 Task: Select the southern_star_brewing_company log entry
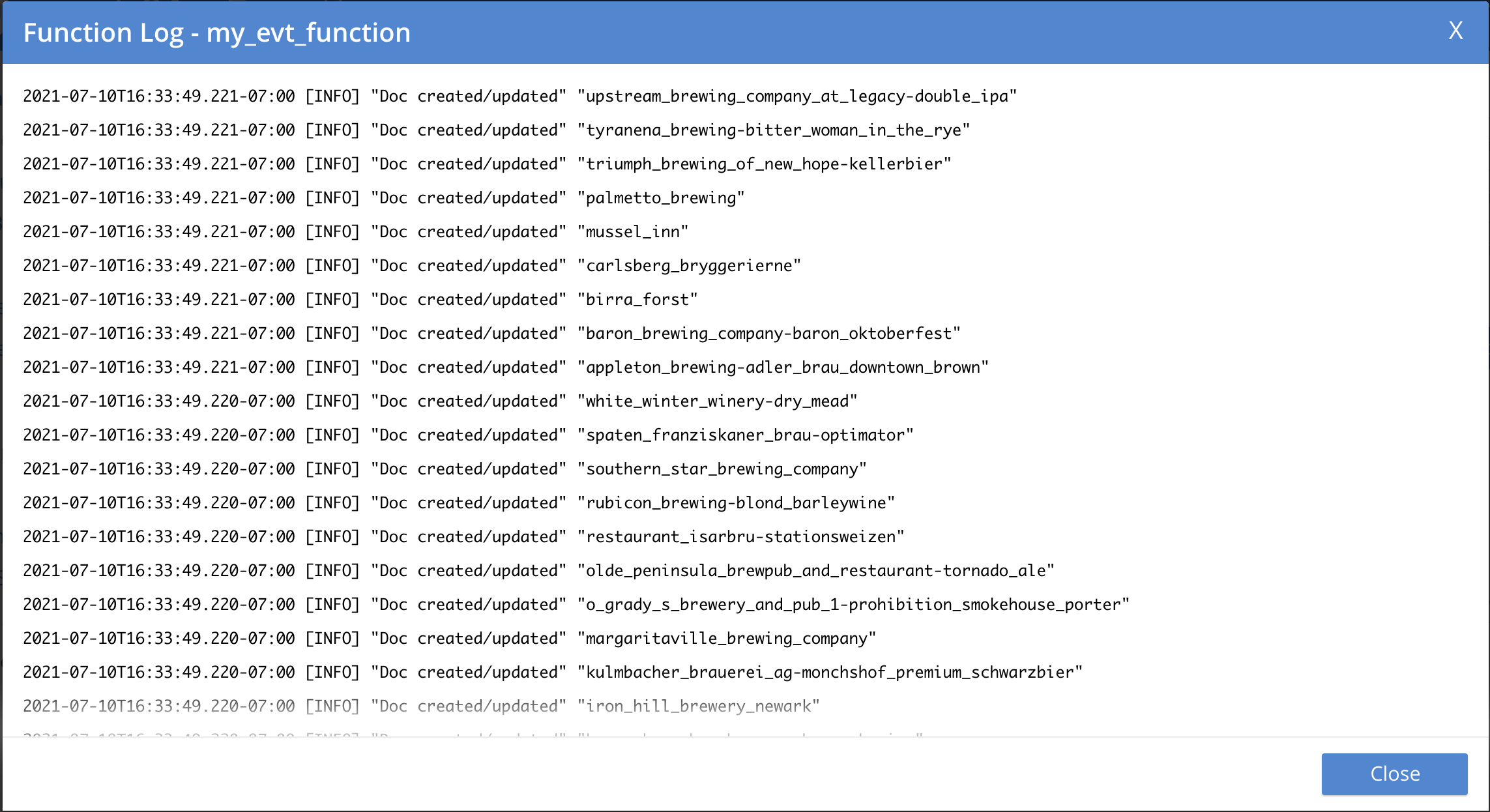(x=445, y=469)
